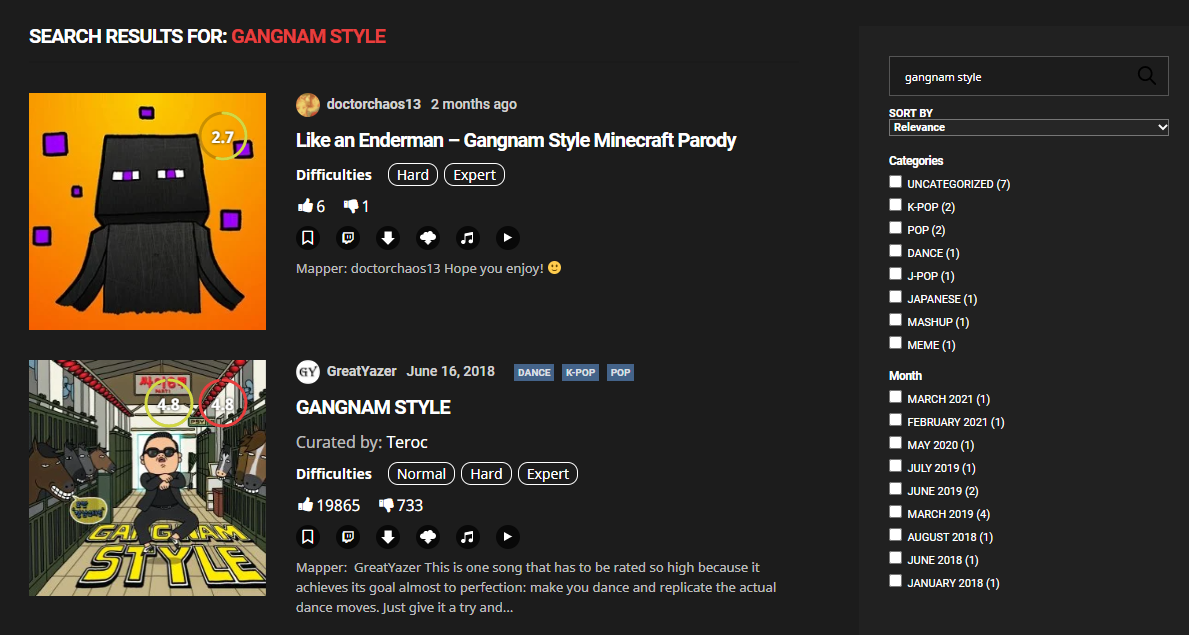Screen dimensions: 1189x635
Task: Filter by month JUNE 2018
Action: tap(896, 558)
